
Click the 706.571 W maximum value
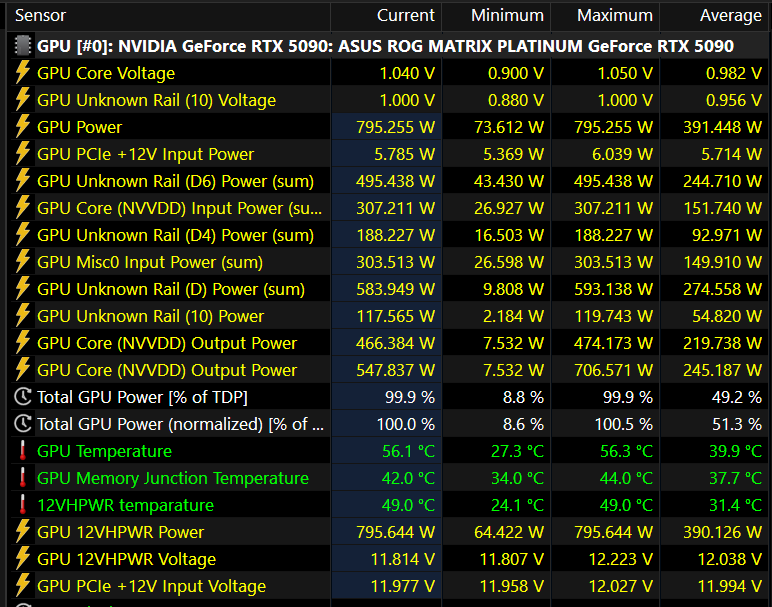tap(613, 370)
